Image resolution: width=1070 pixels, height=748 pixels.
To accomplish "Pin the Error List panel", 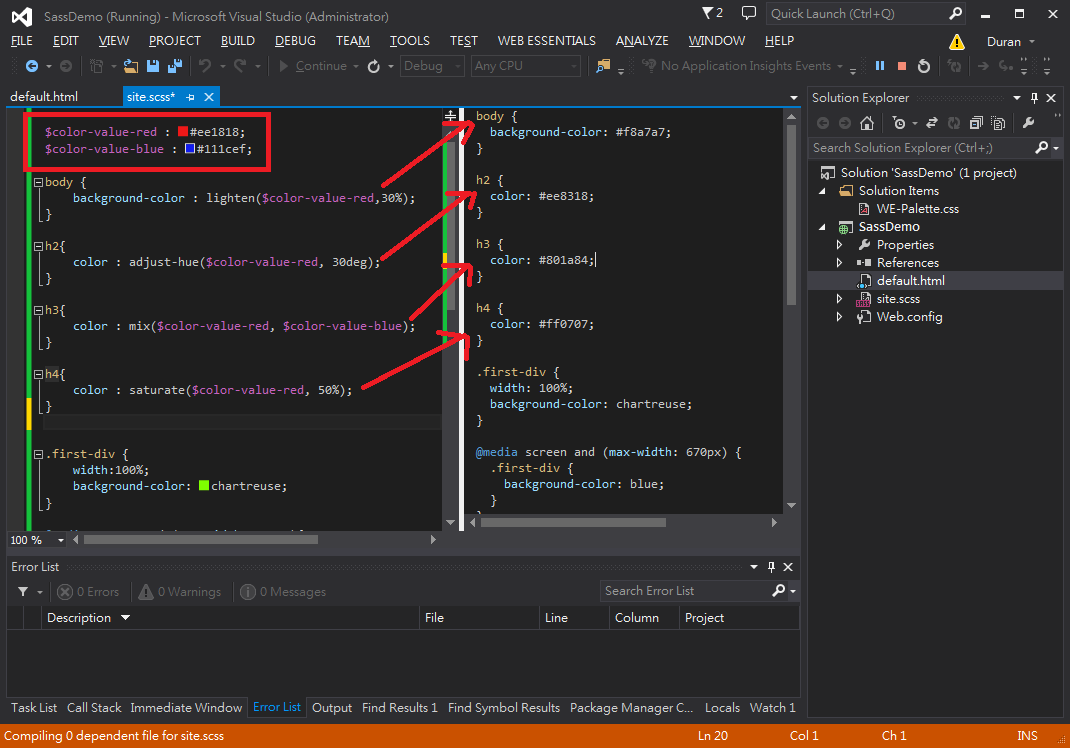I will click(771, 567).
